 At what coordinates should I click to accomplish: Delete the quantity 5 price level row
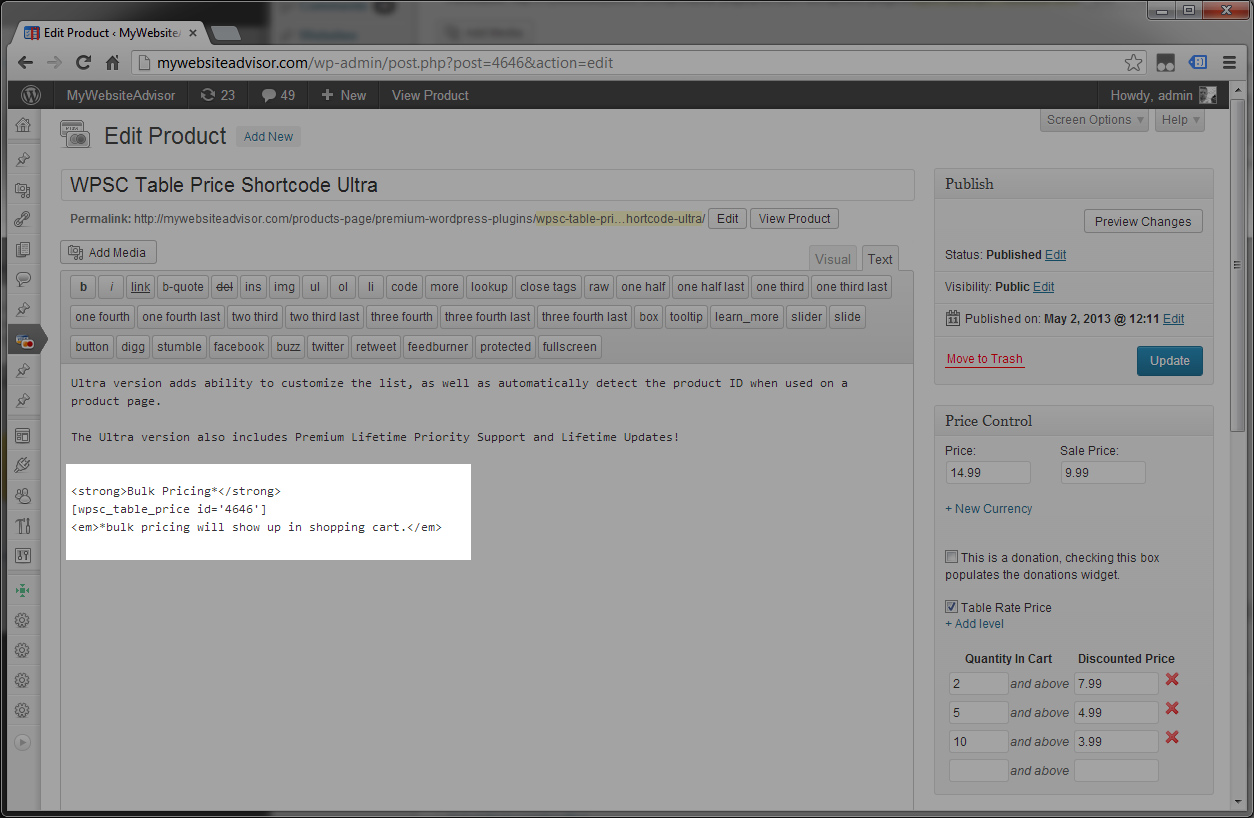pos(1172,709)
